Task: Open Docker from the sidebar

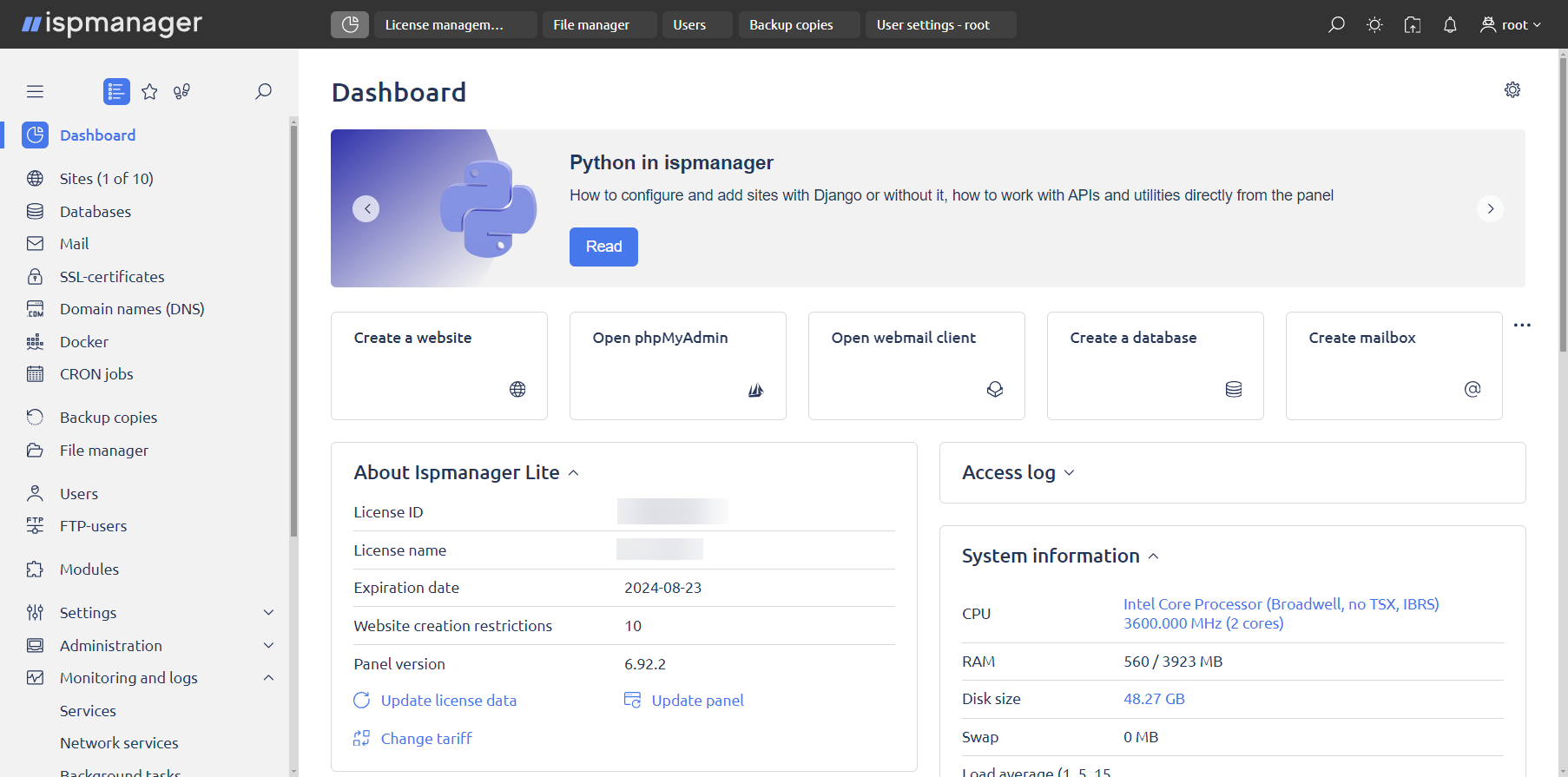Action: coord(84,342)
